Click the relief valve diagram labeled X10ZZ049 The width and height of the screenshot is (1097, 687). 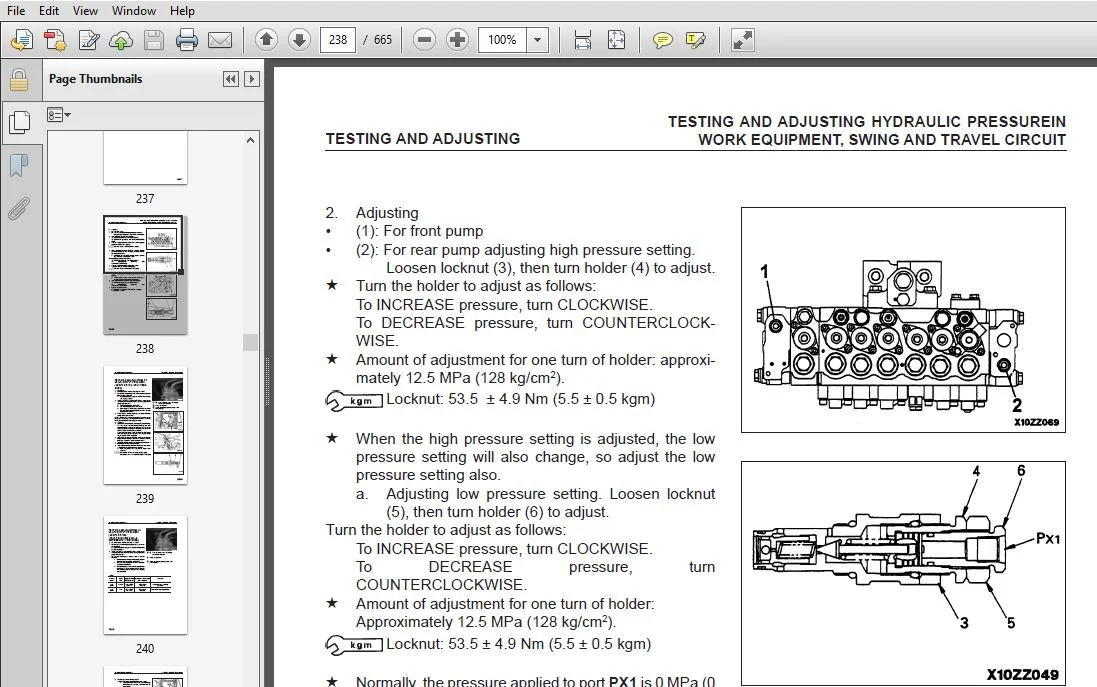[903, 573]
